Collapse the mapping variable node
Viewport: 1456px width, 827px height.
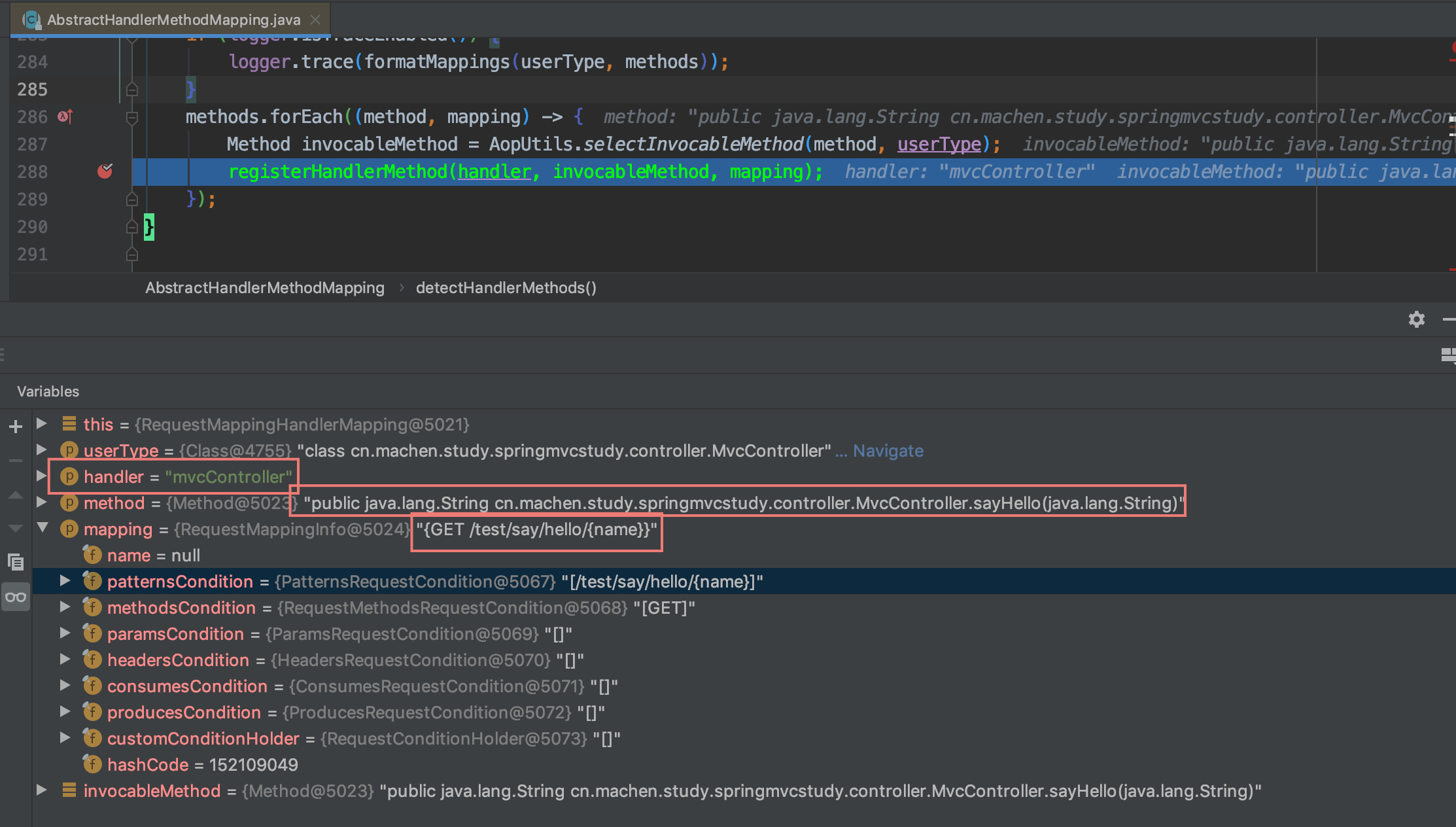(43, 527)
